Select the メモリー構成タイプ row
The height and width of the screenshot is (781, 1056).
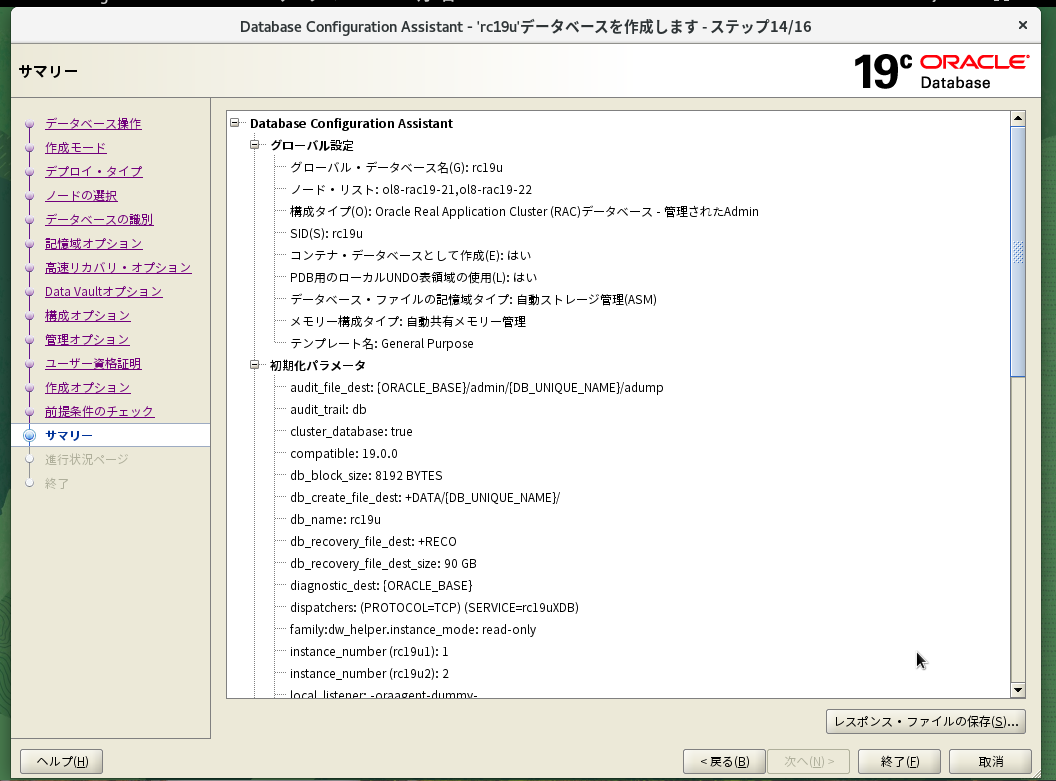tap(407, 322)
